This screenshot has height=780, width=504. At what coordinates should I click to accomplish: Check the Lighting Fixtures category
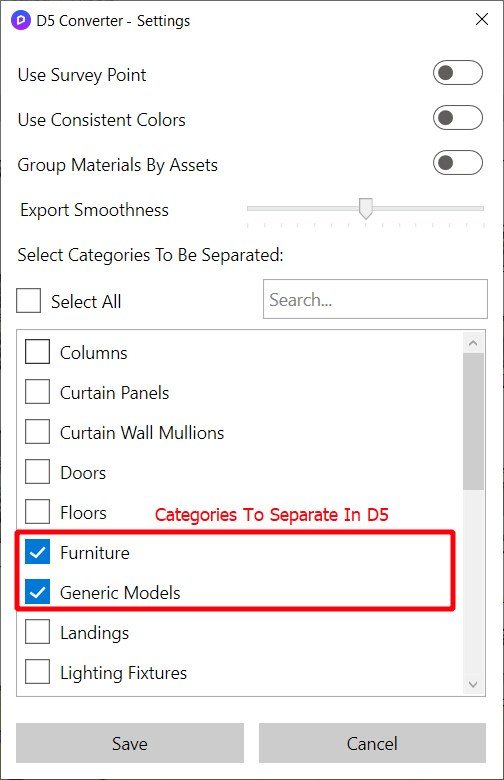[x=37, y=672]
